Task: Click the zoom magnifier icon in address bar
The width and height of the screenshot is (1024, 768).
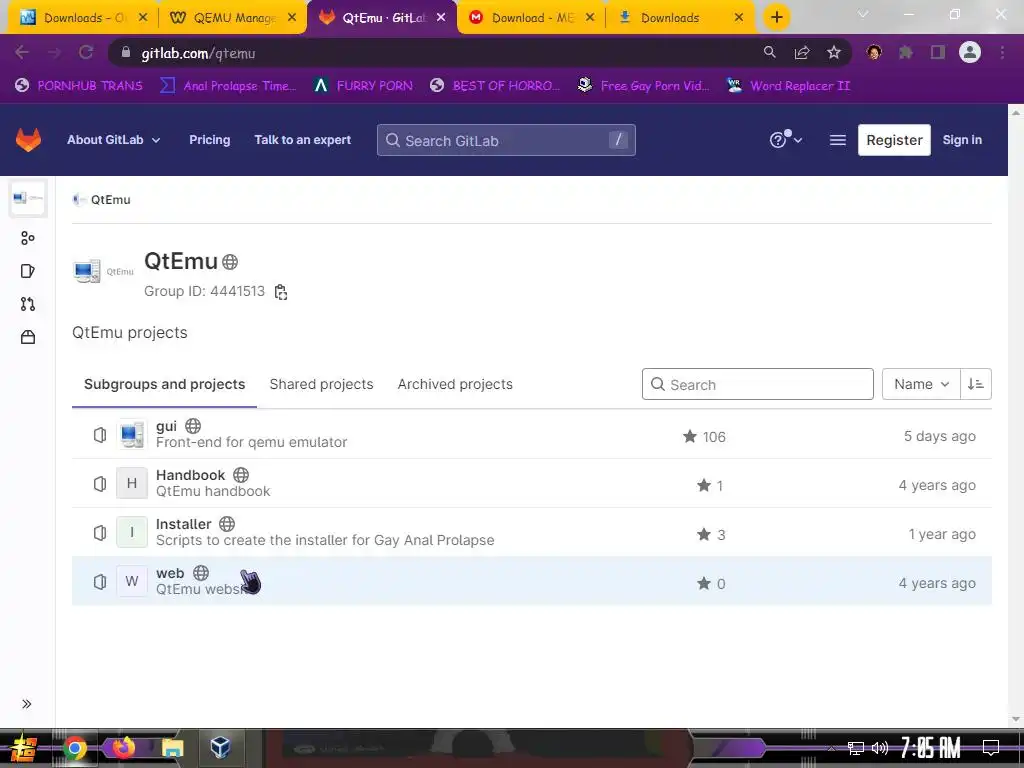Action: 769,52
